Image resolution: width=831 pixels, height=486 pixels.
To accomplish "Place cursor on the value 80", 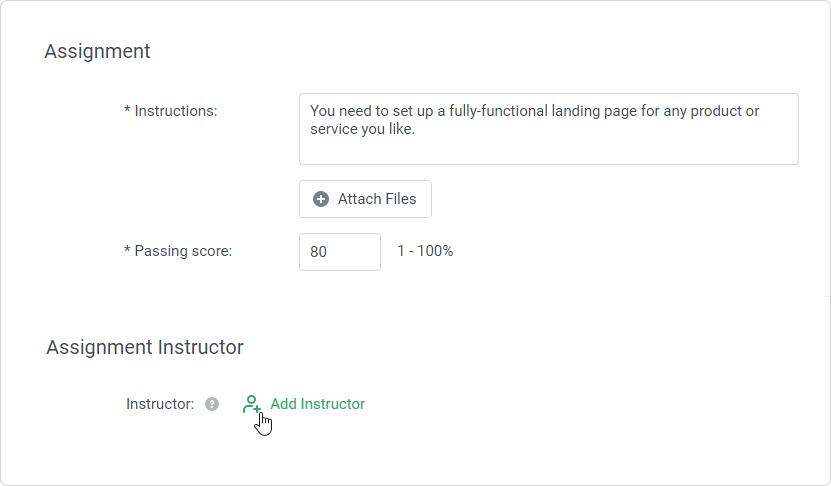I will [x=318, y=252].
